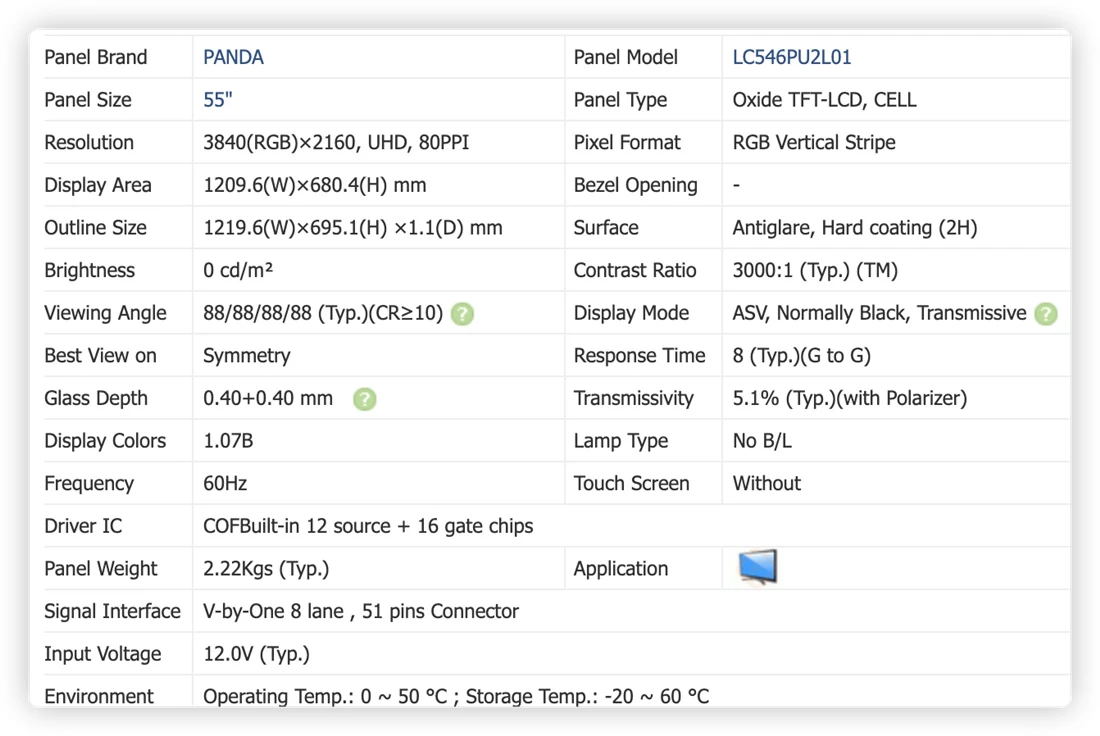Click the Surface Antiglare Hard coating text

854,228
